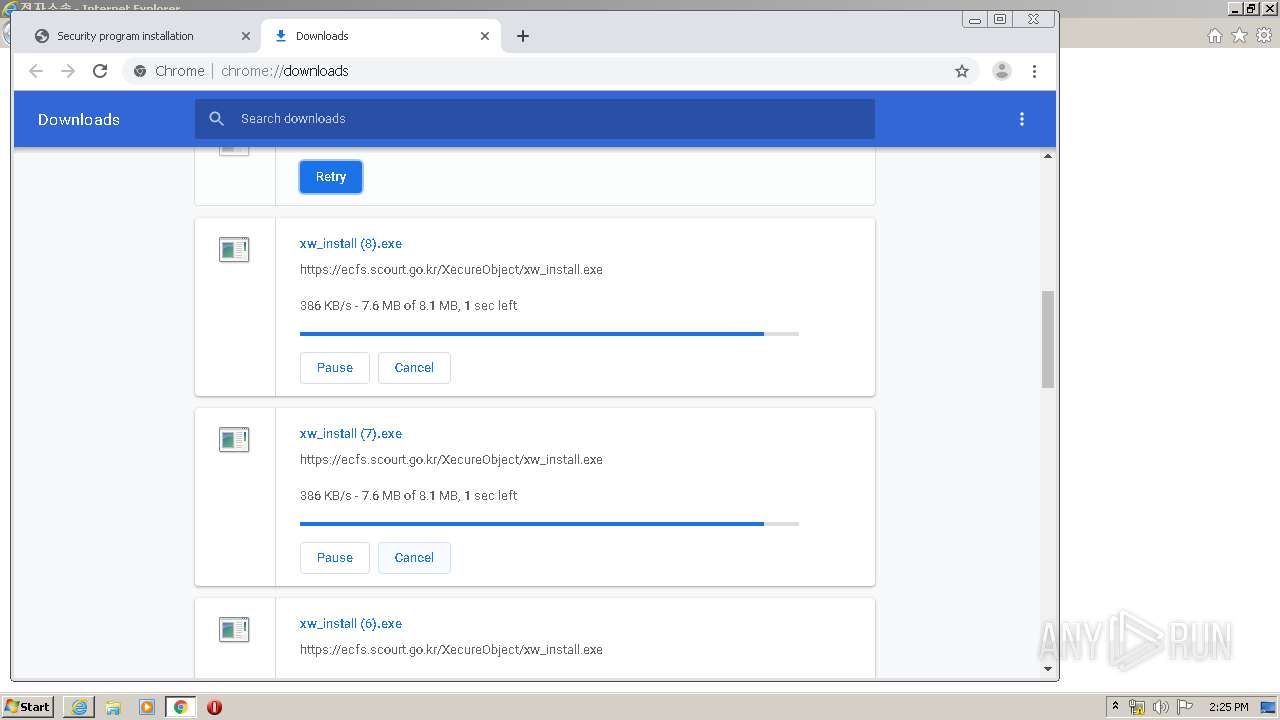Image resolution: width=1280 pixels, height=720 pixels.
Task: Click the xw_install (6).exe source URL
Action: point(451,650)
